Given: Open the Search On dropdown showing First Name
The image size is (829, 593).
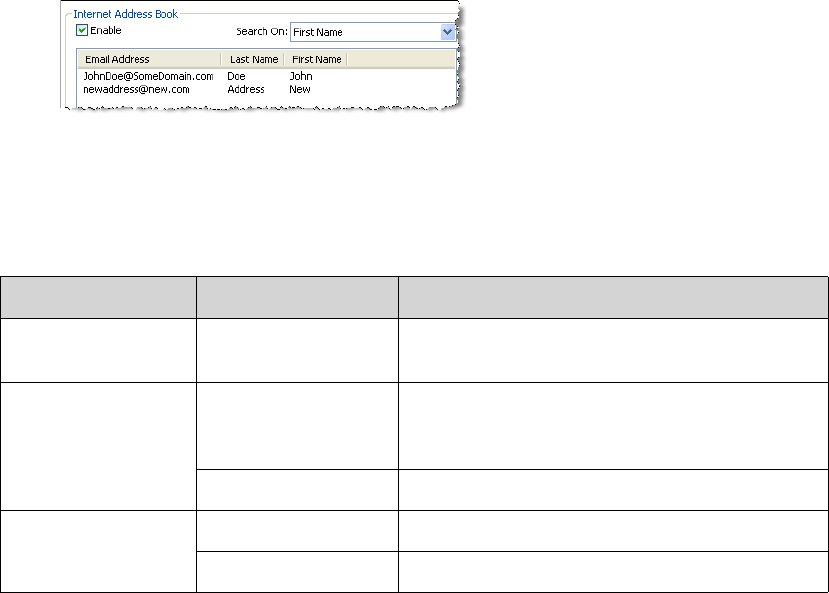Looking at the screenshot, I should coord(373,32).
